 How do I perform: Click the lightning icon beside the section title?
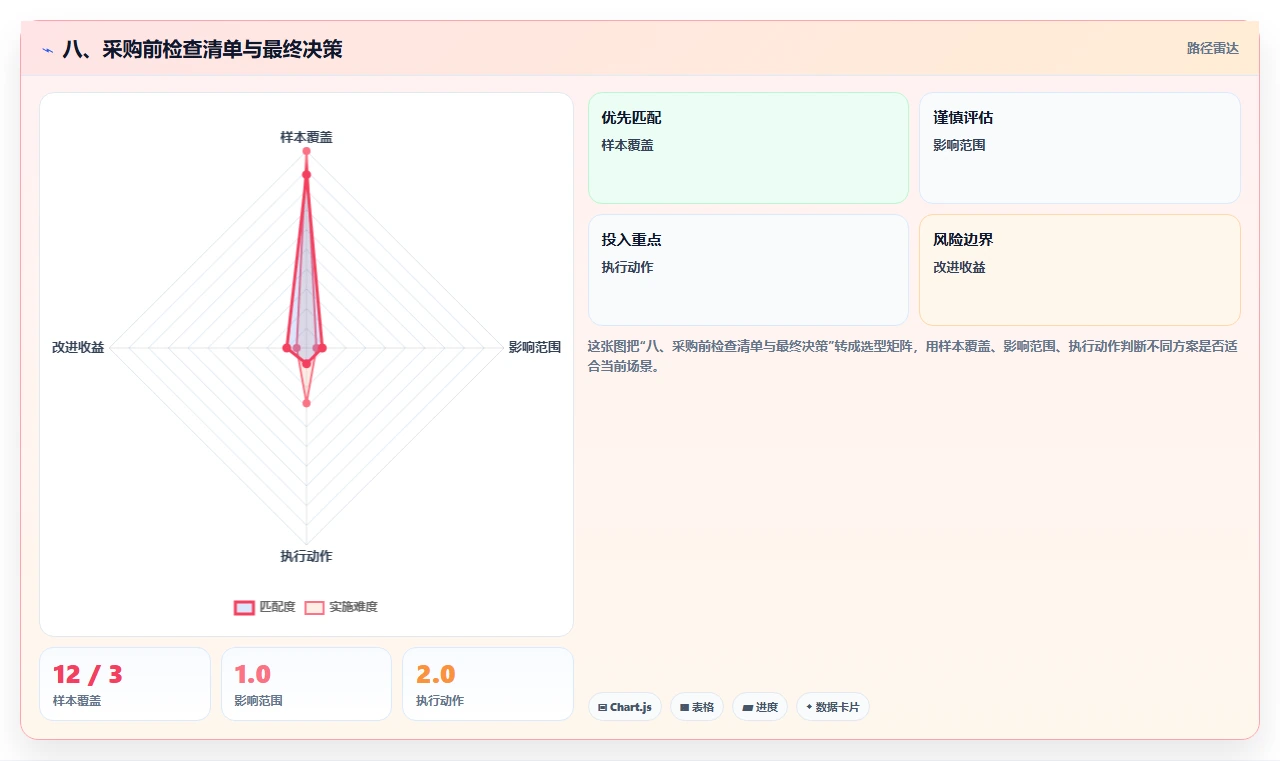[47, 49]
